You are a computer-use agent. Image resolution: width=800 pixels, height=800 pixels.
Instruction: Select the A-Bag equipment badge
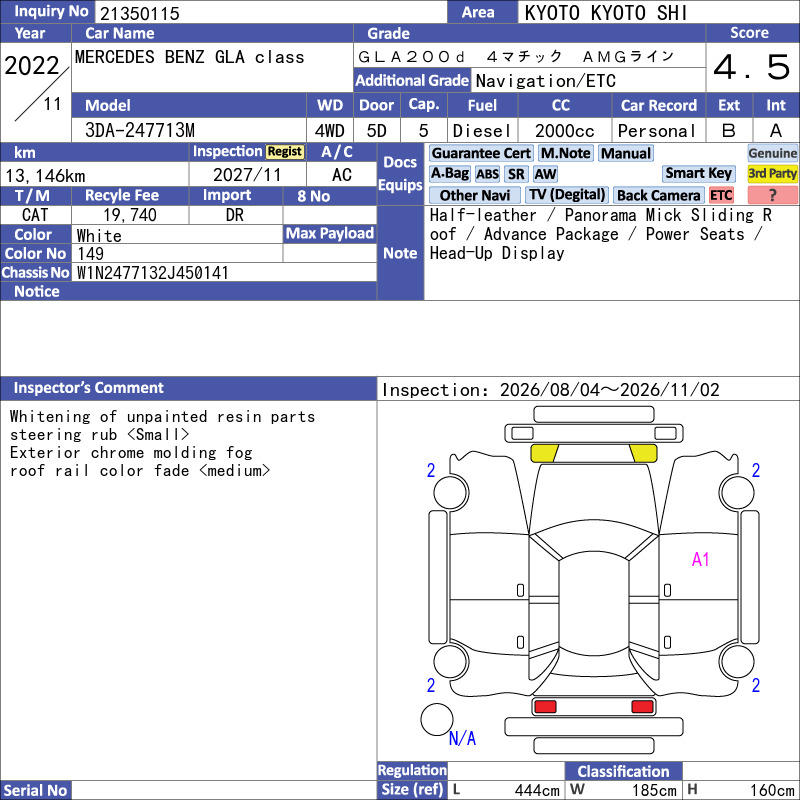click(449, 173)
